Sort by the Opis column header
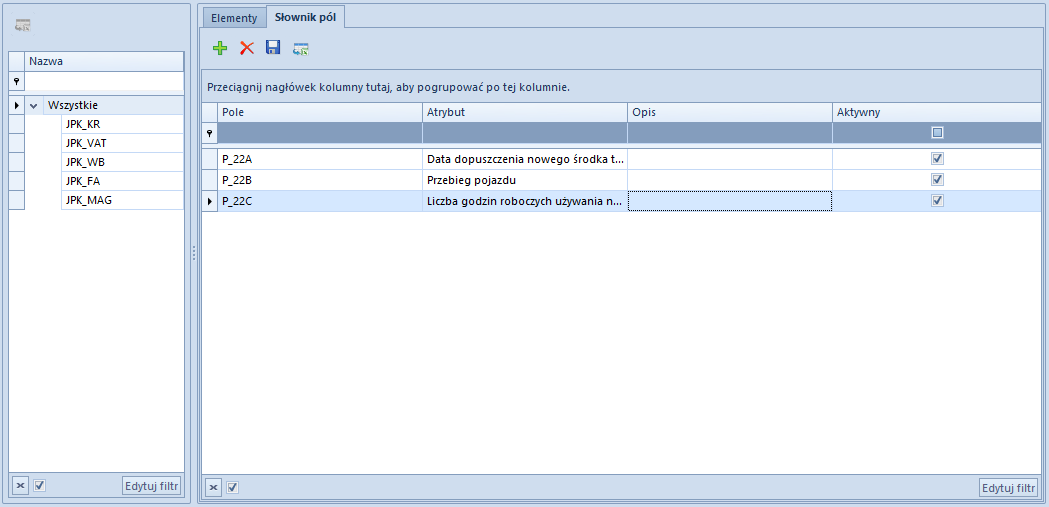 (730, 112)
